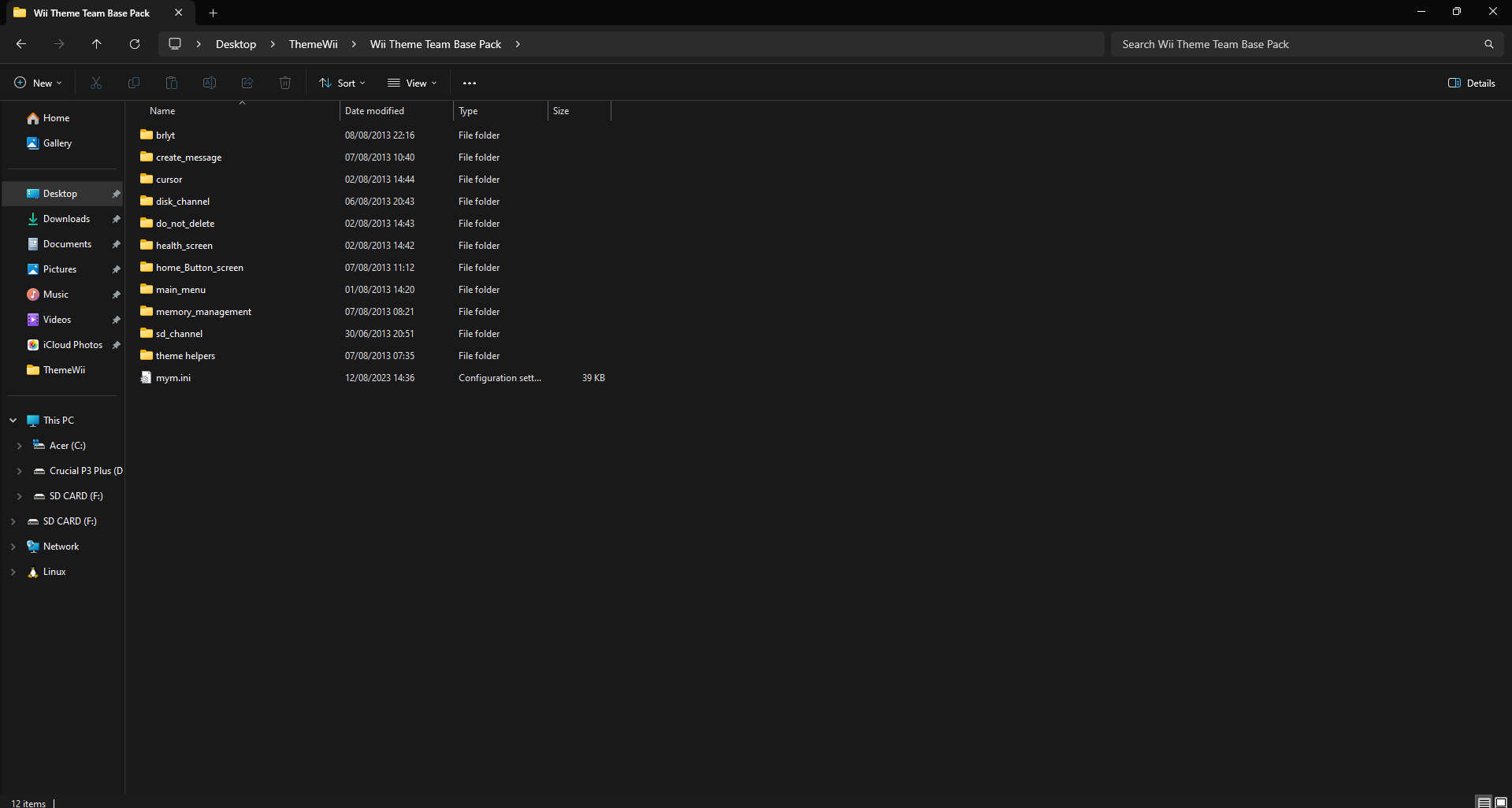The image size is (1512, 808).
Task: Open the See more options menu
Action: (470, 83)
